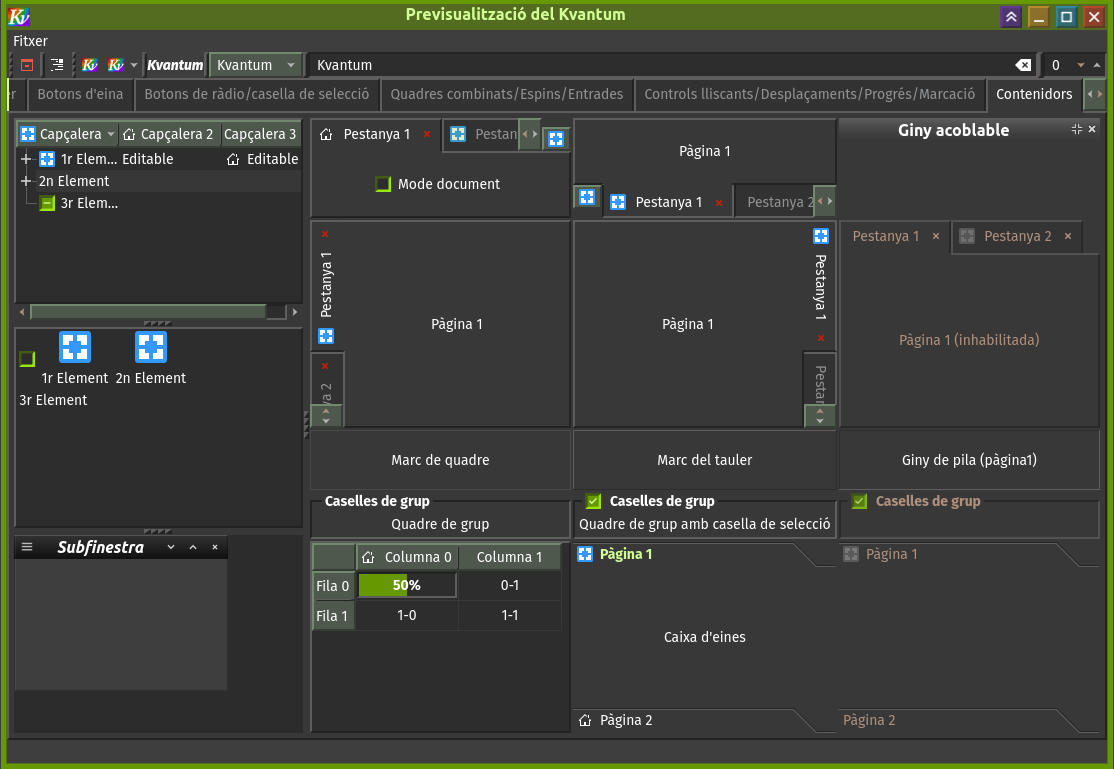This screenshot has width=1114, height=769.
Task: Open the Kvantum combo box in toolbar
Action: tap(255, 65)
